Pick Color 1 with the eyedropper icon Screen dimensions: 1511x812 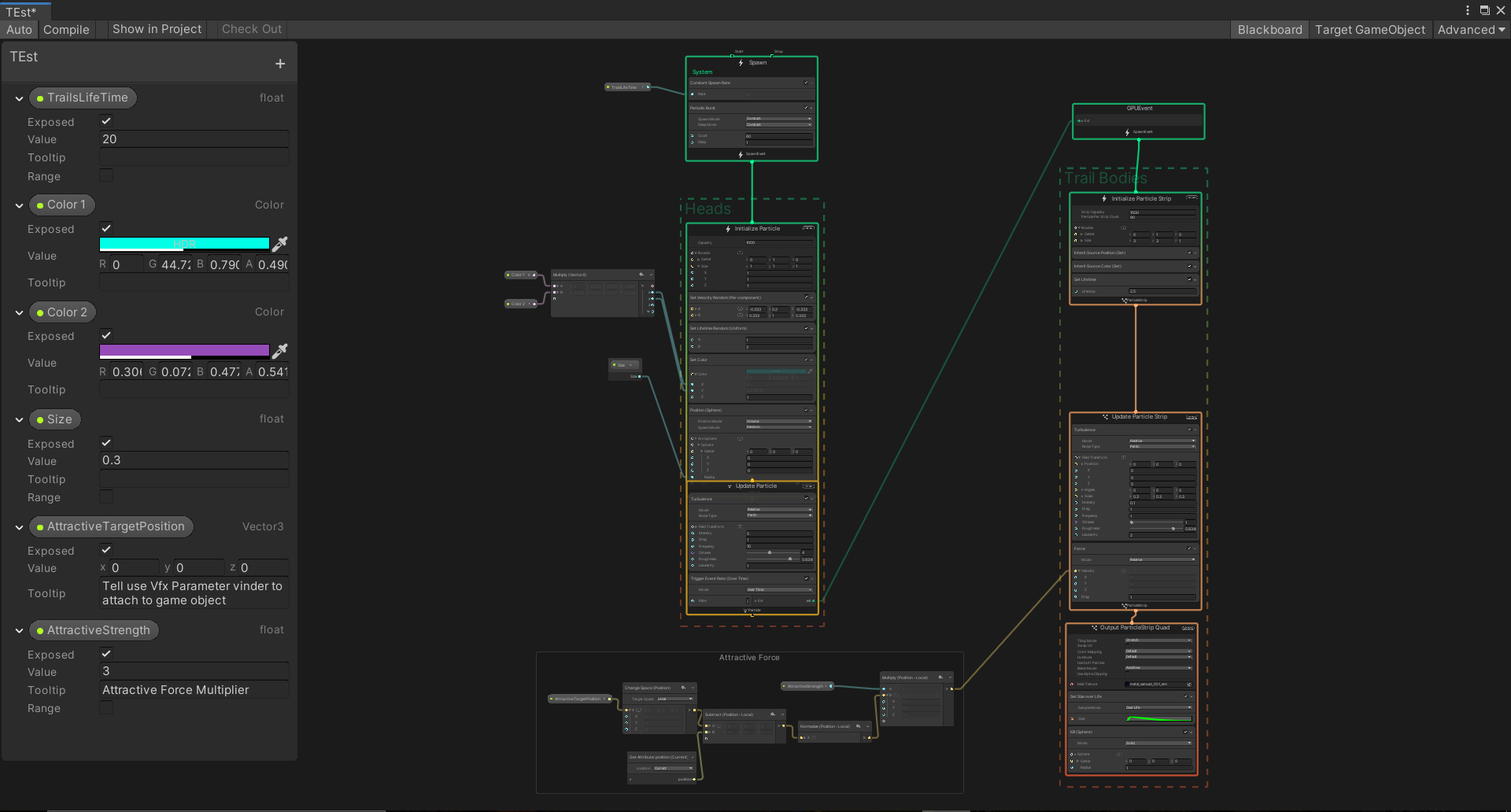tap(279, 244)
